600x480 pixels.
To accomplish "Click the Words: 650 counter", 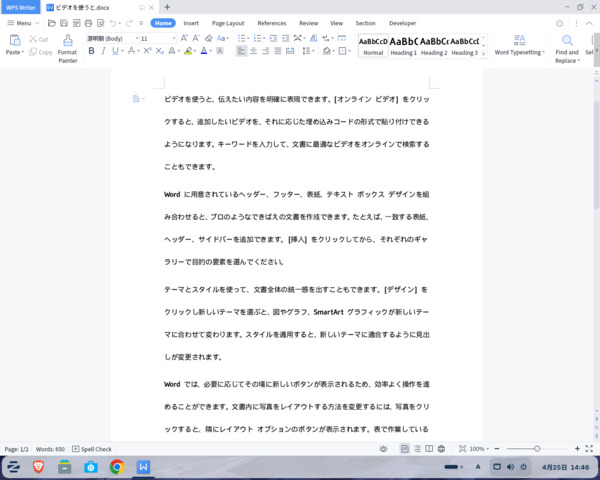I will tap(50, 449).
